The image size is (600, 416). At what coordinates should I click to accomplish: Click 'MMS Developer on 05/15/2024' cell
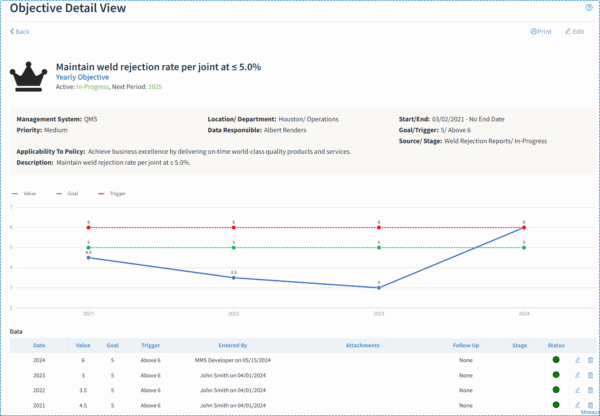[x=233, y=360]
